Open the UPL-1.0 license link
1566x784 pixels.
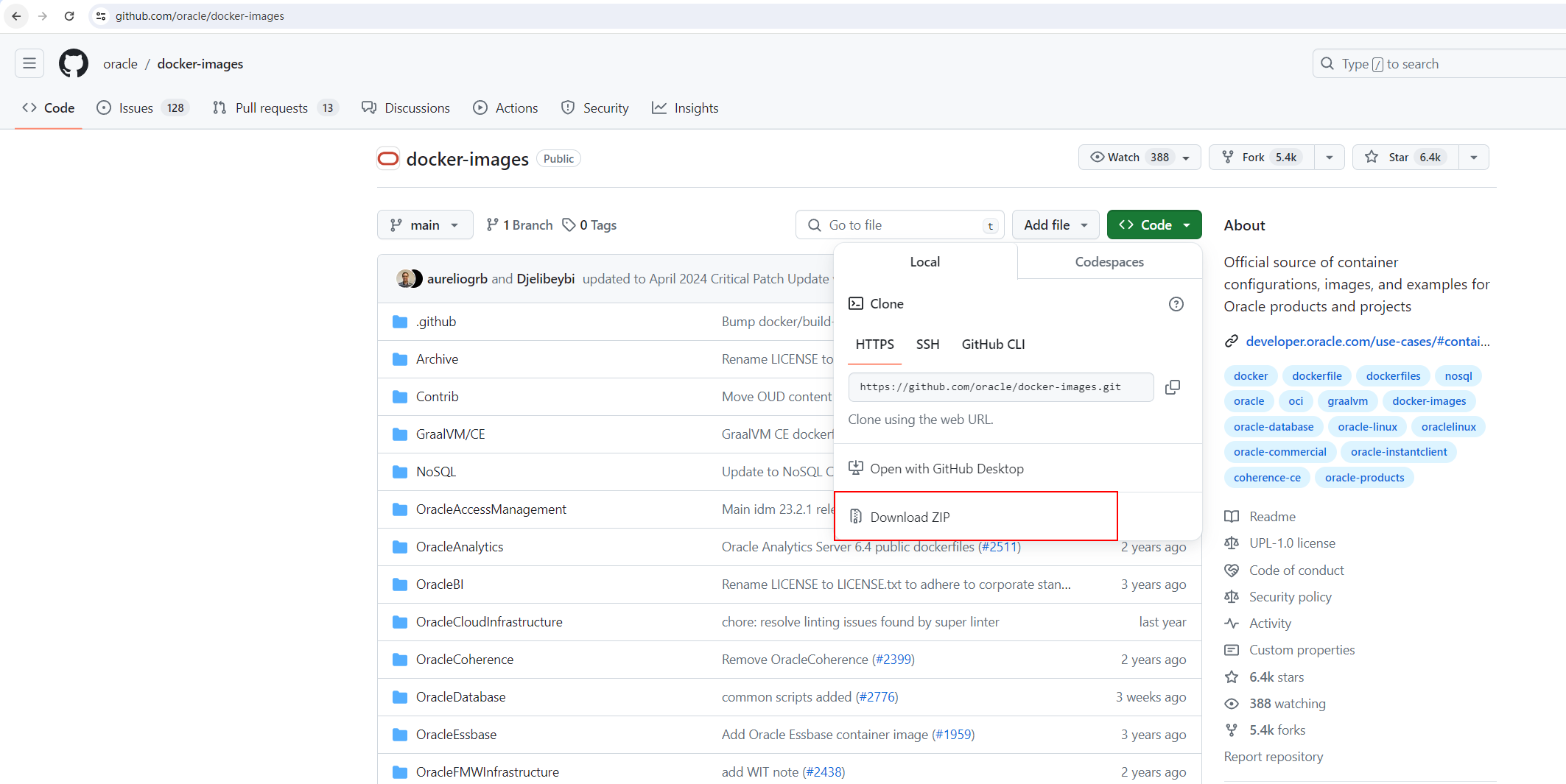(1292, 543)
